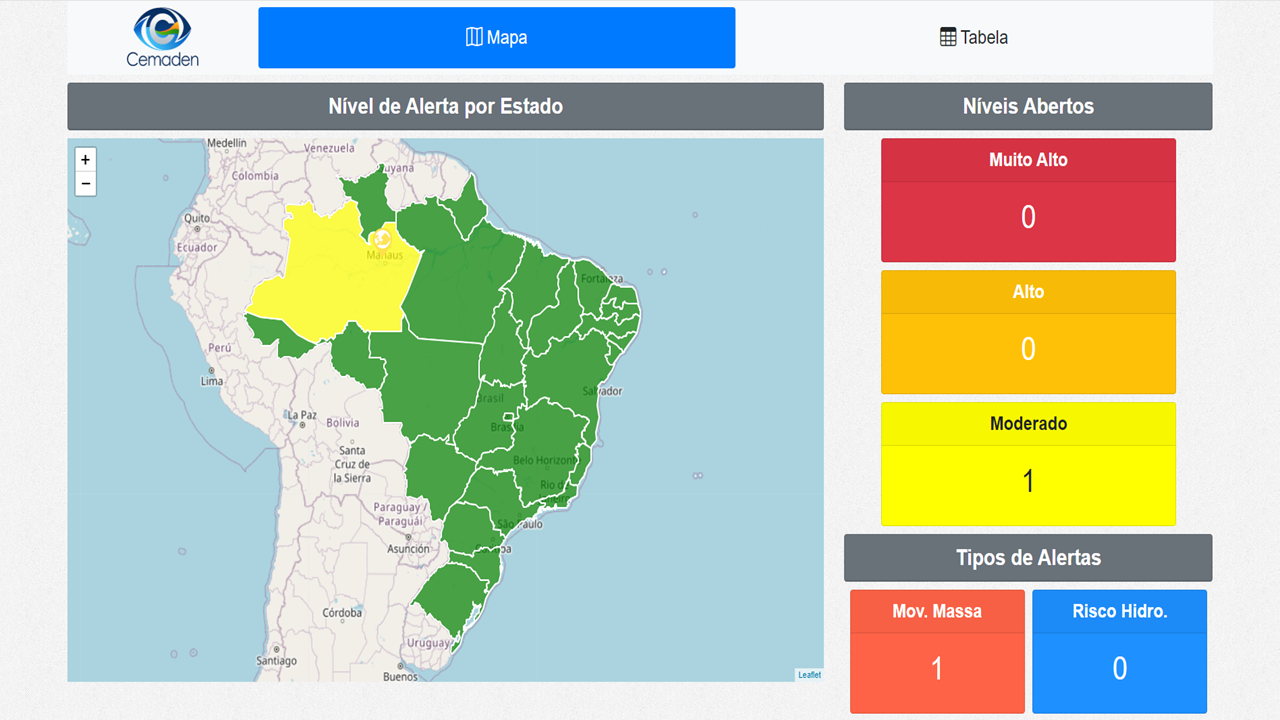The height and width of the screenshot is (720, 1280).
Task: Click the yellow Amazonas state on map
Action: 320,280
